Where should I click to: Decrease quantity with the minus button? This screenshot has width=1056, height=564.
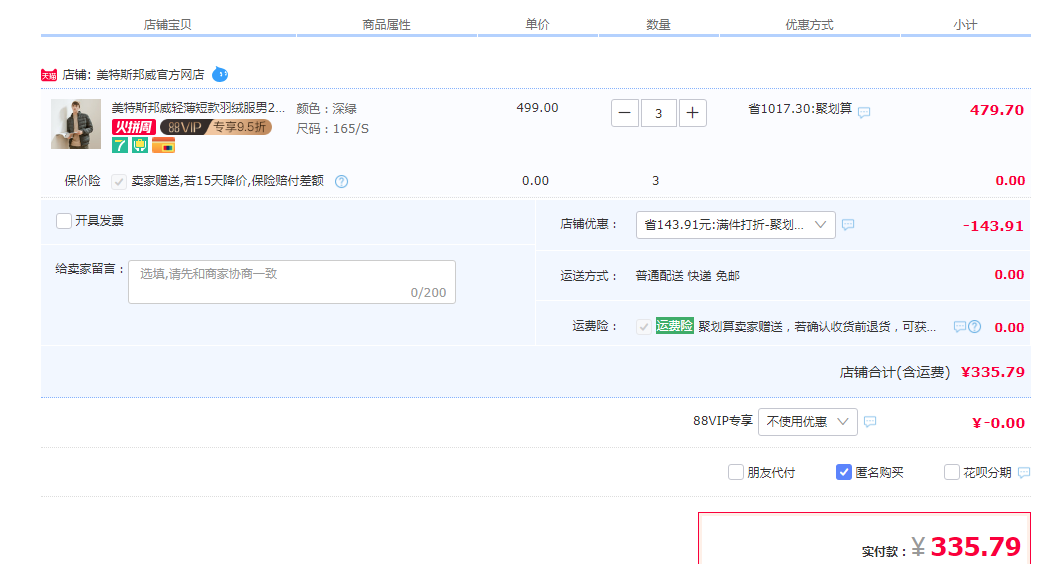tap(625, 113)
